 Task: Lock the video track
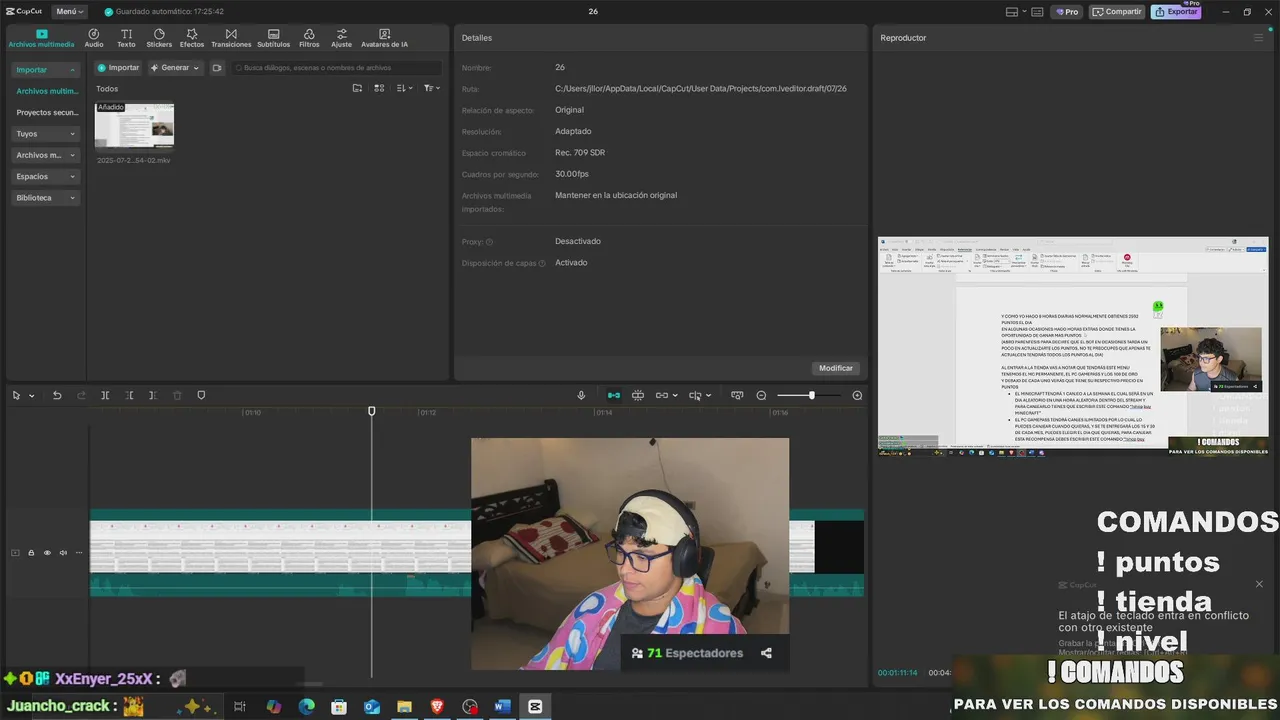[31, 553]
